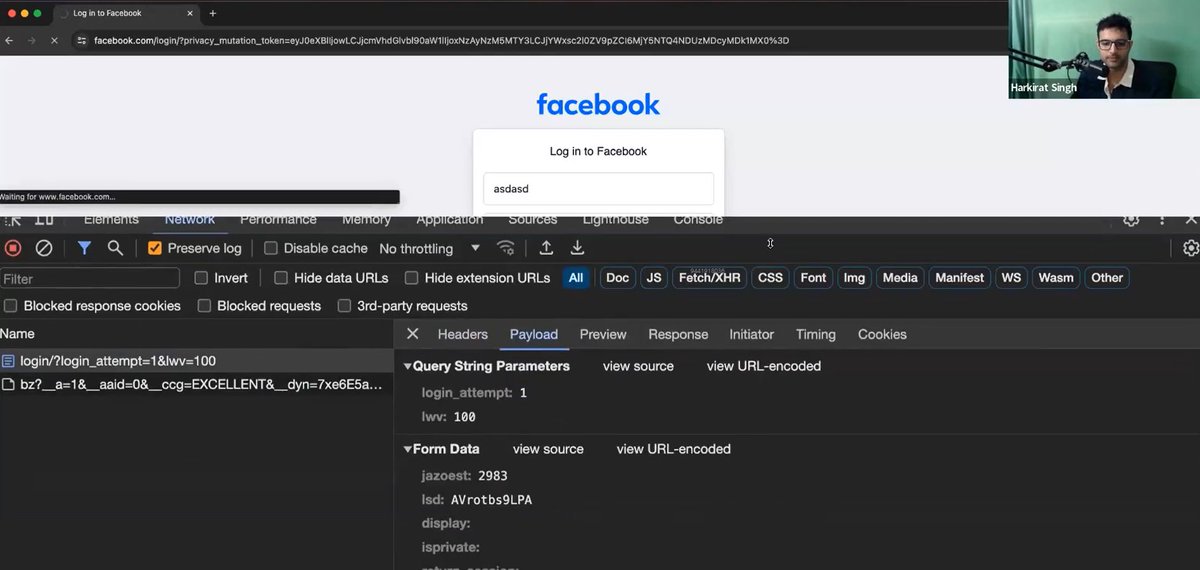Open new Chrome tab with plus
Screen dimensions: 1200x570
[x=212, y=13]
